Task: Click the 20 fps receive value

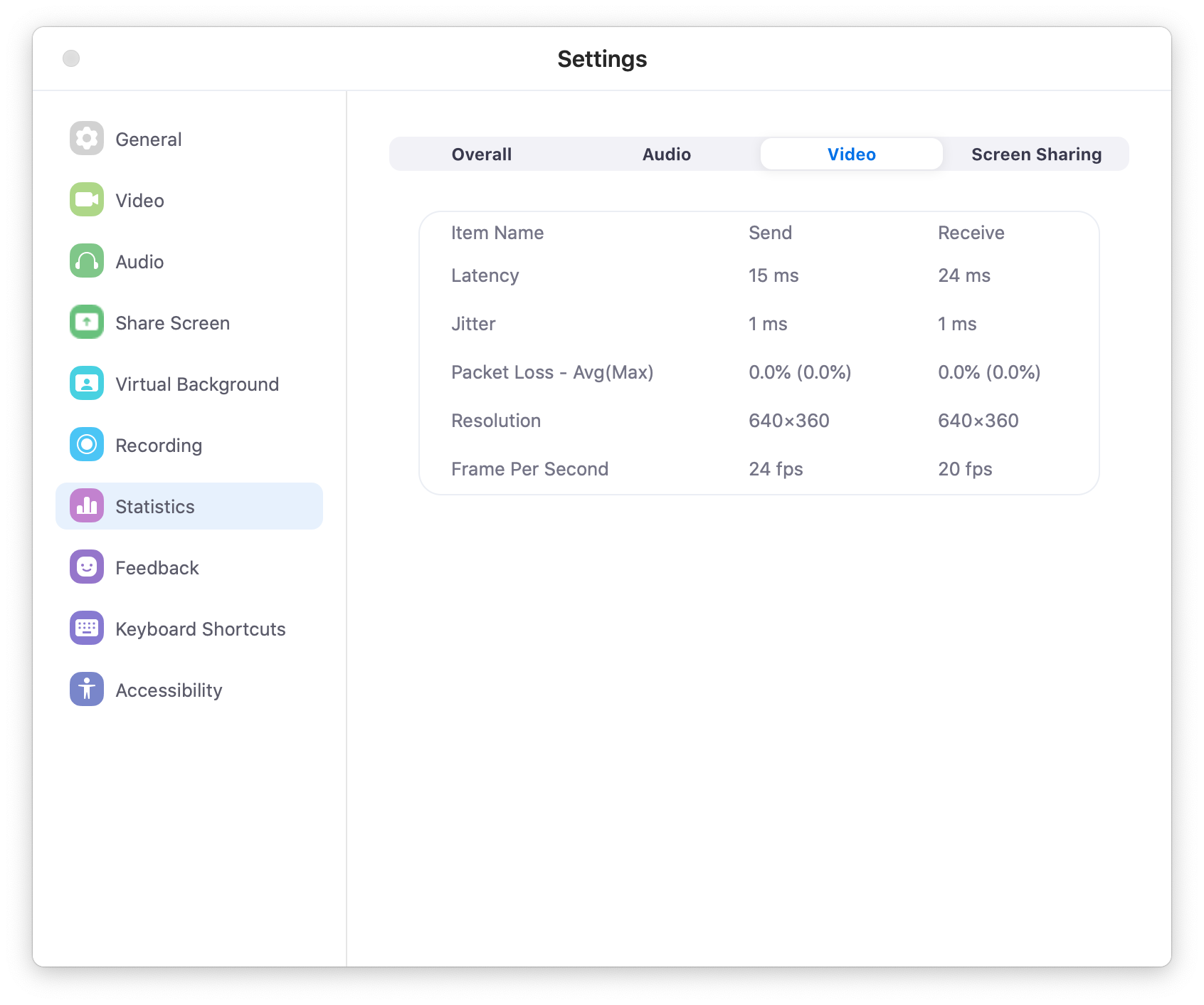Action: (965, 469)
